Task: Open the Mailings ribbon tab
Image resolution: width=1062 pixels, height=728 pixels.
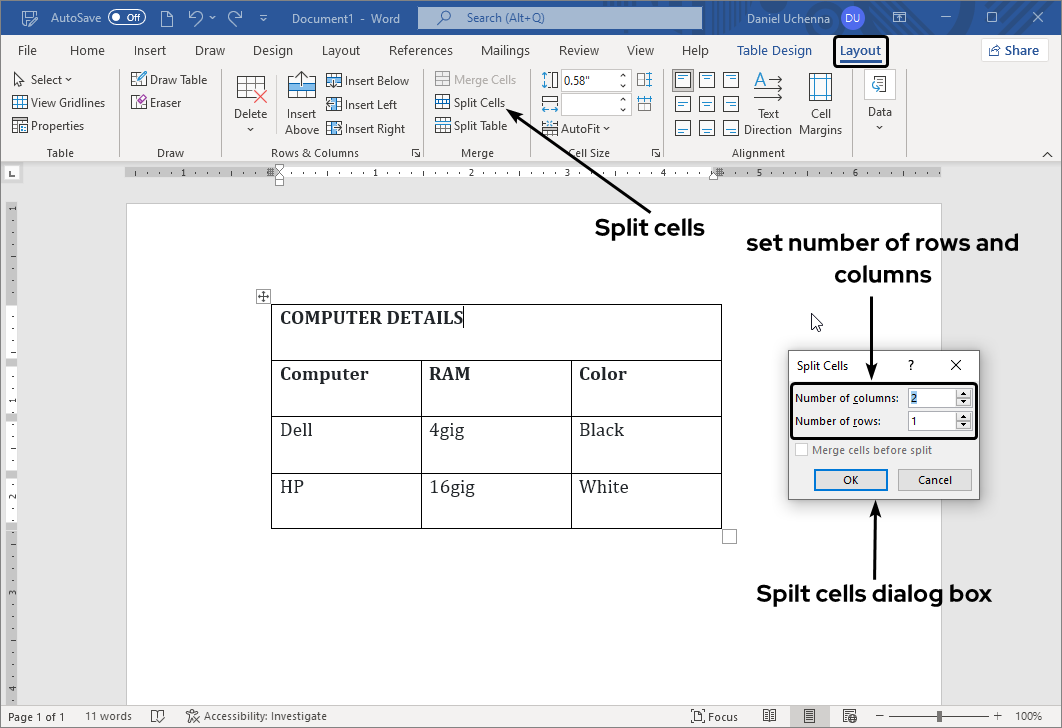Action: coord(505,50)
